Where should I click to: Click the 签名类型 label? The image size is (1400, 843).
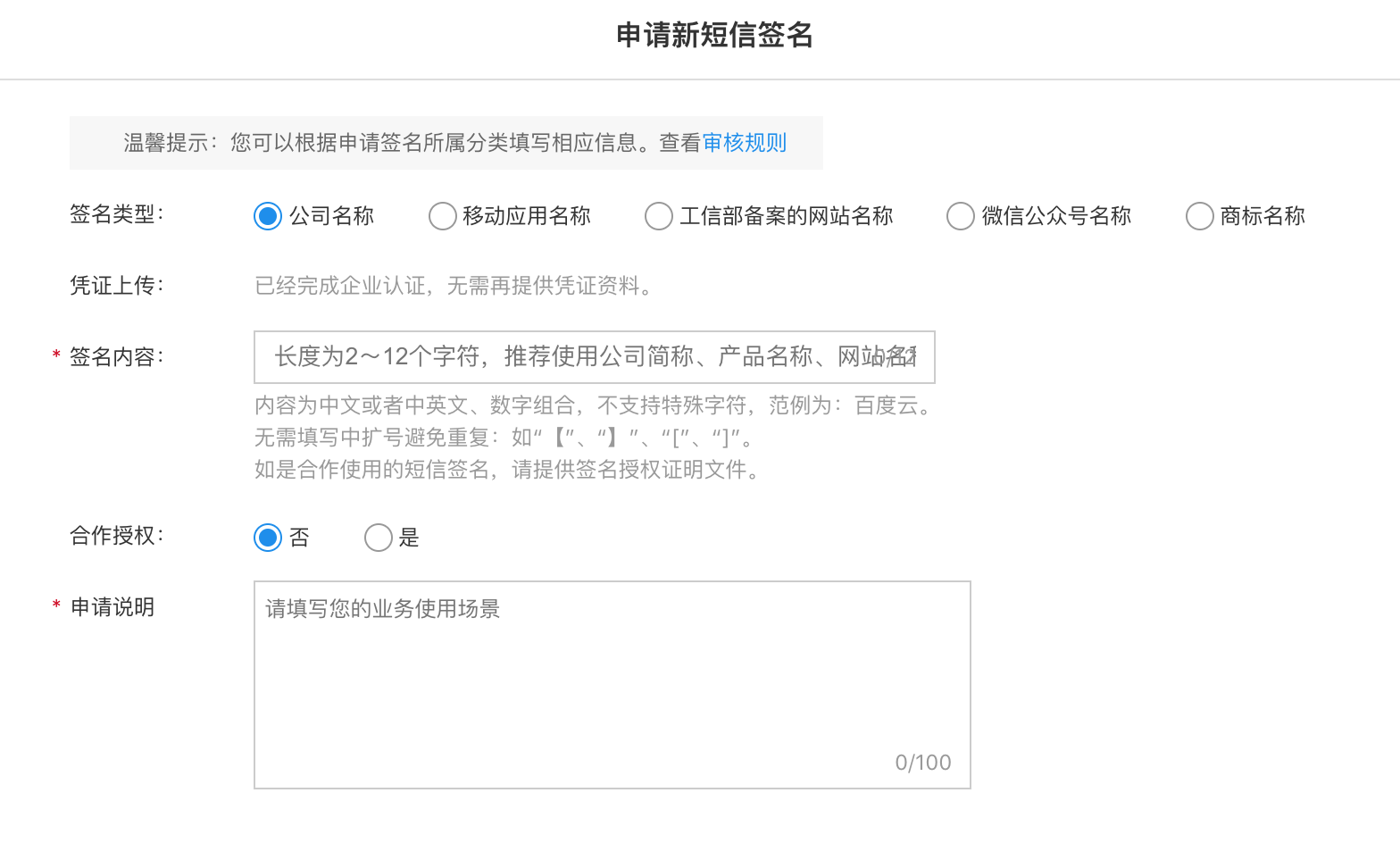point(116,214)
